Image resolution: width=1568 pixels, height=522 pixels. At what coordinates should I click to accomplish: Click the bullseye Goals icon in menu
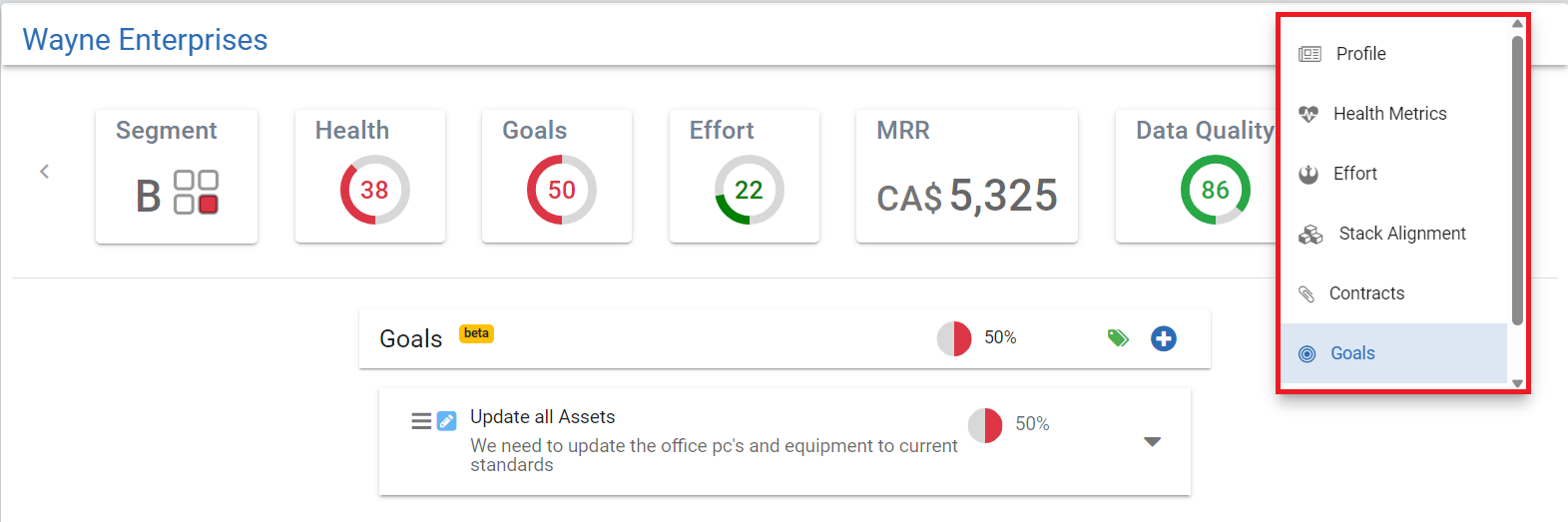click(1307, 353)
